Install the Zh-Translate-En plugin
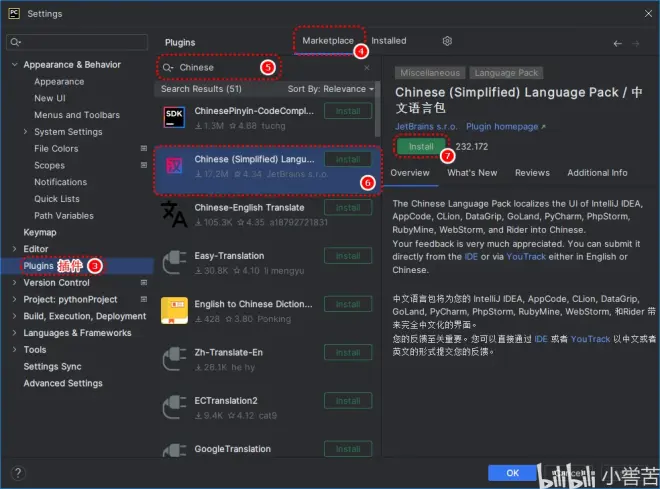660x489 pixels. [x=348, y=352]
